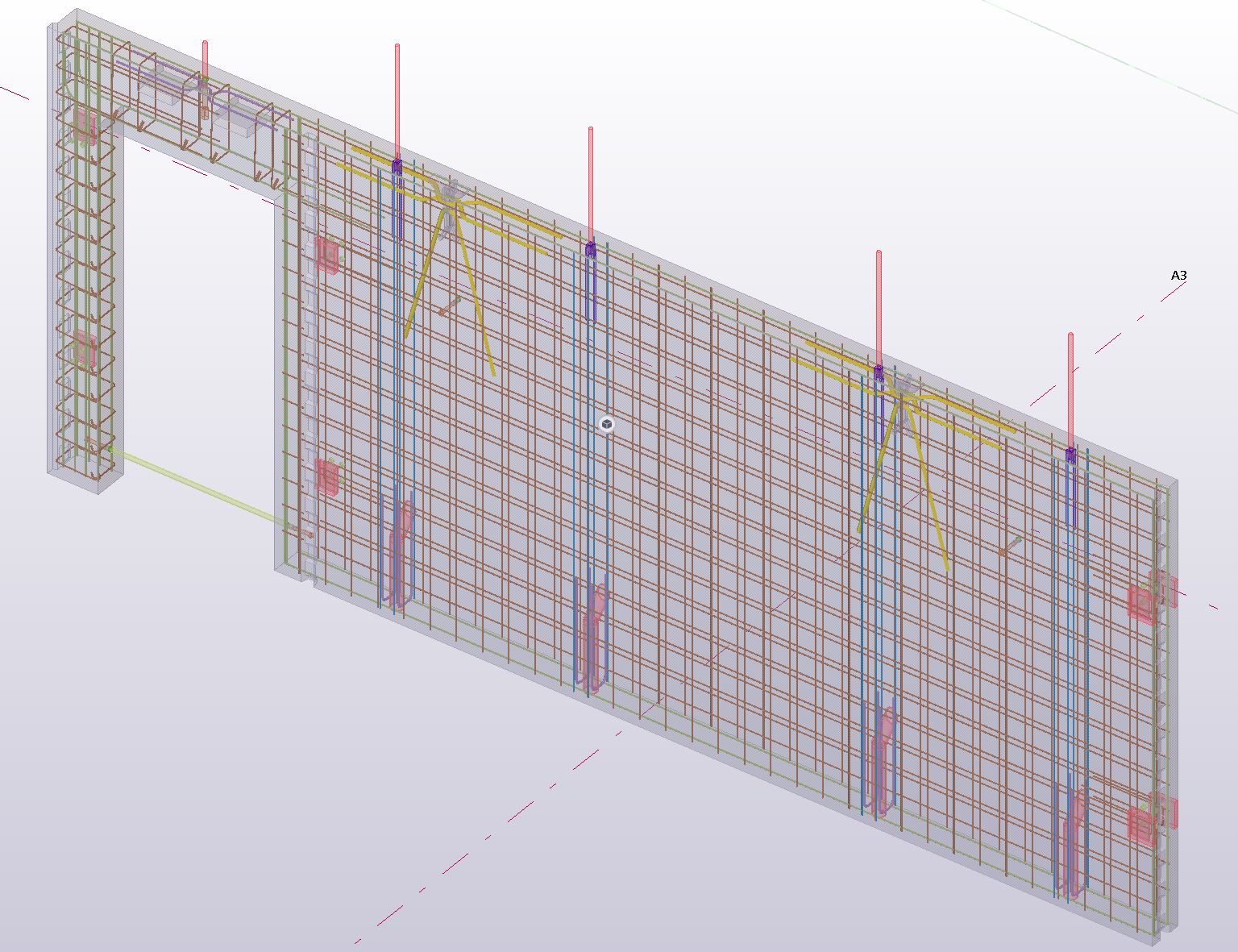Click the lower pink embed on the left column

pos(85,351)
